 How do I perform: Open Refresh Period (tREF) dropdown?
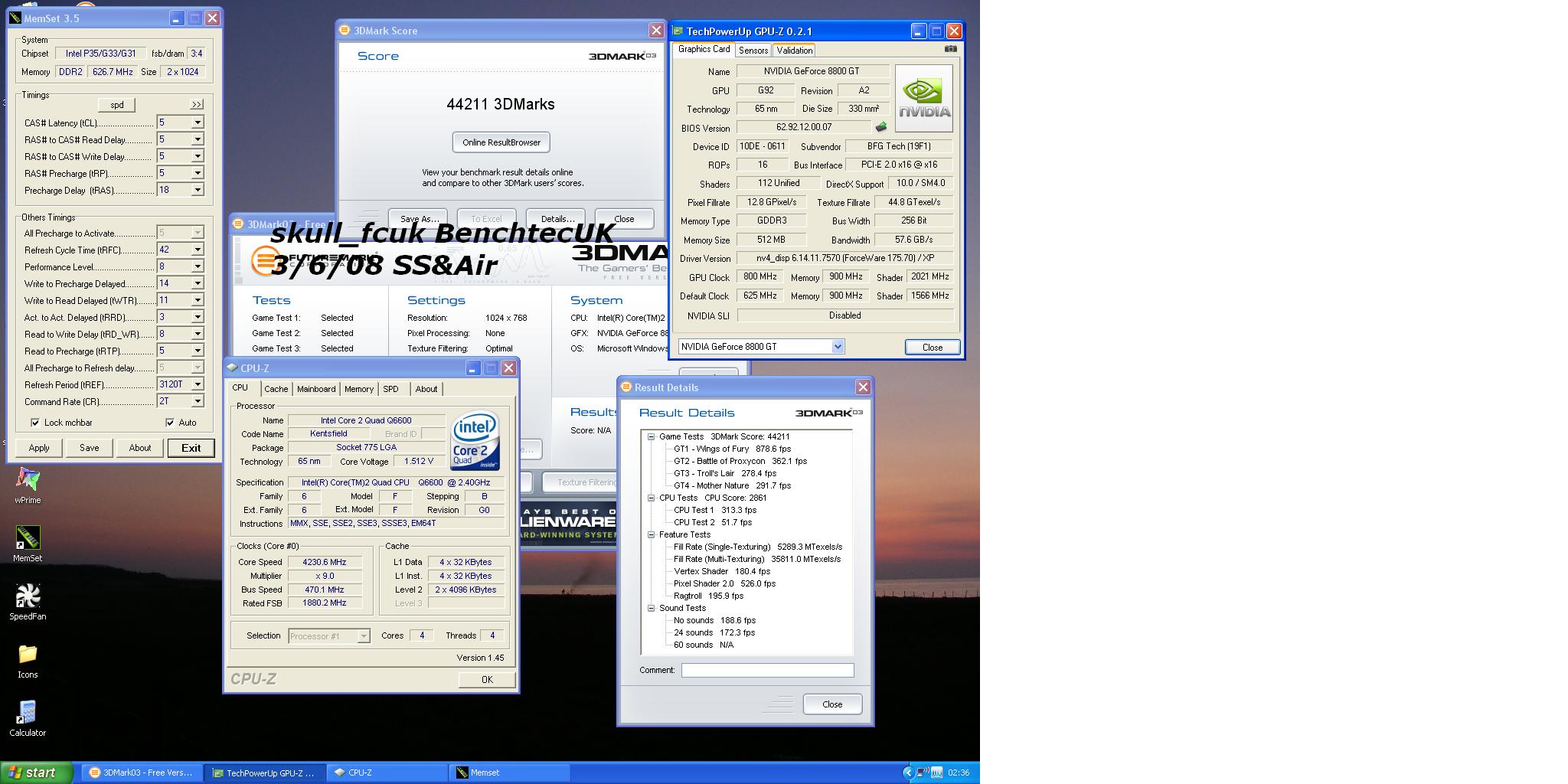pos(198,384)
